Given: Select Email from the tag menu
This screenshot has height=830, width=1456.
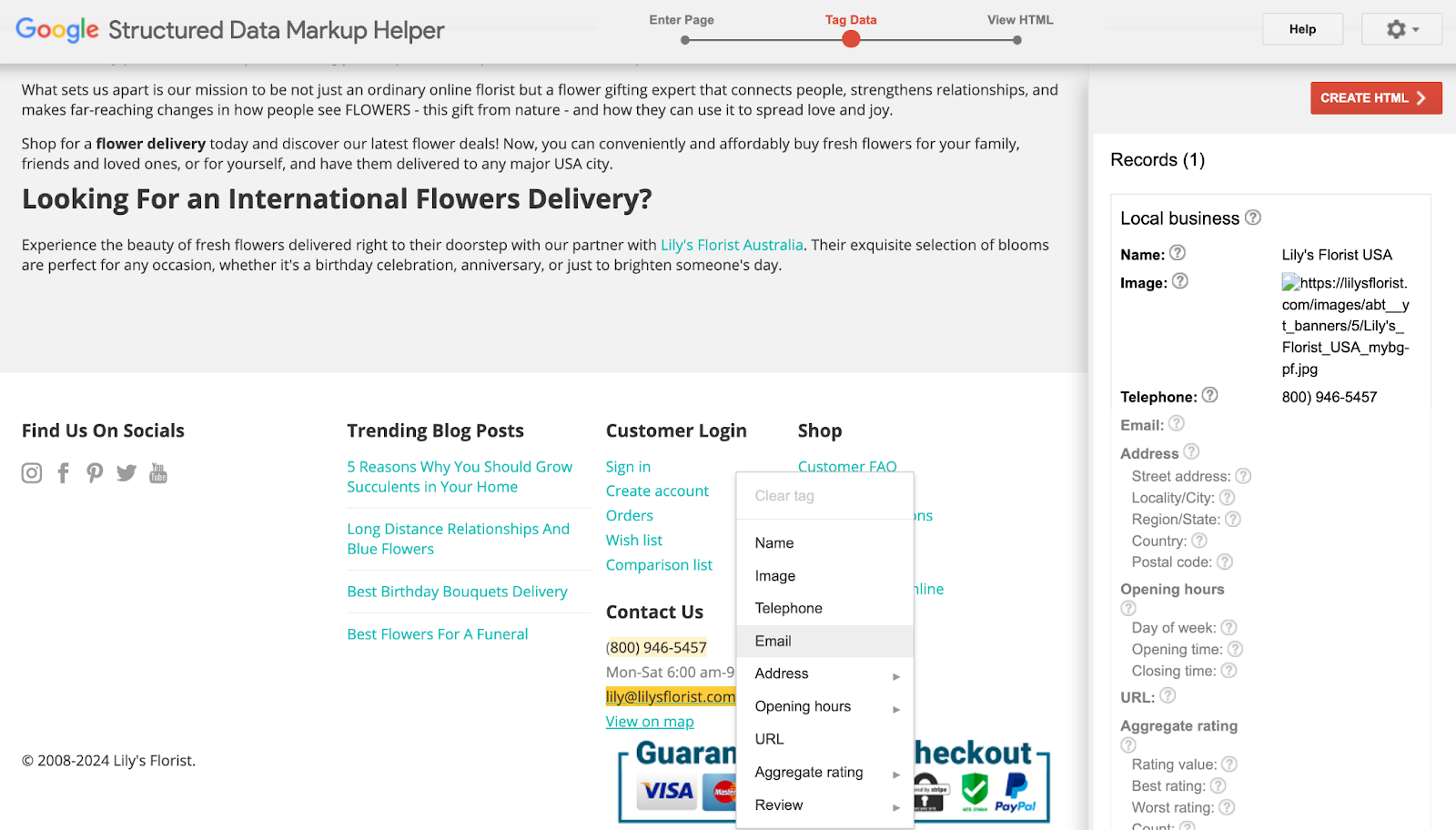Looking at the screenshot, I should click(773, 642).
